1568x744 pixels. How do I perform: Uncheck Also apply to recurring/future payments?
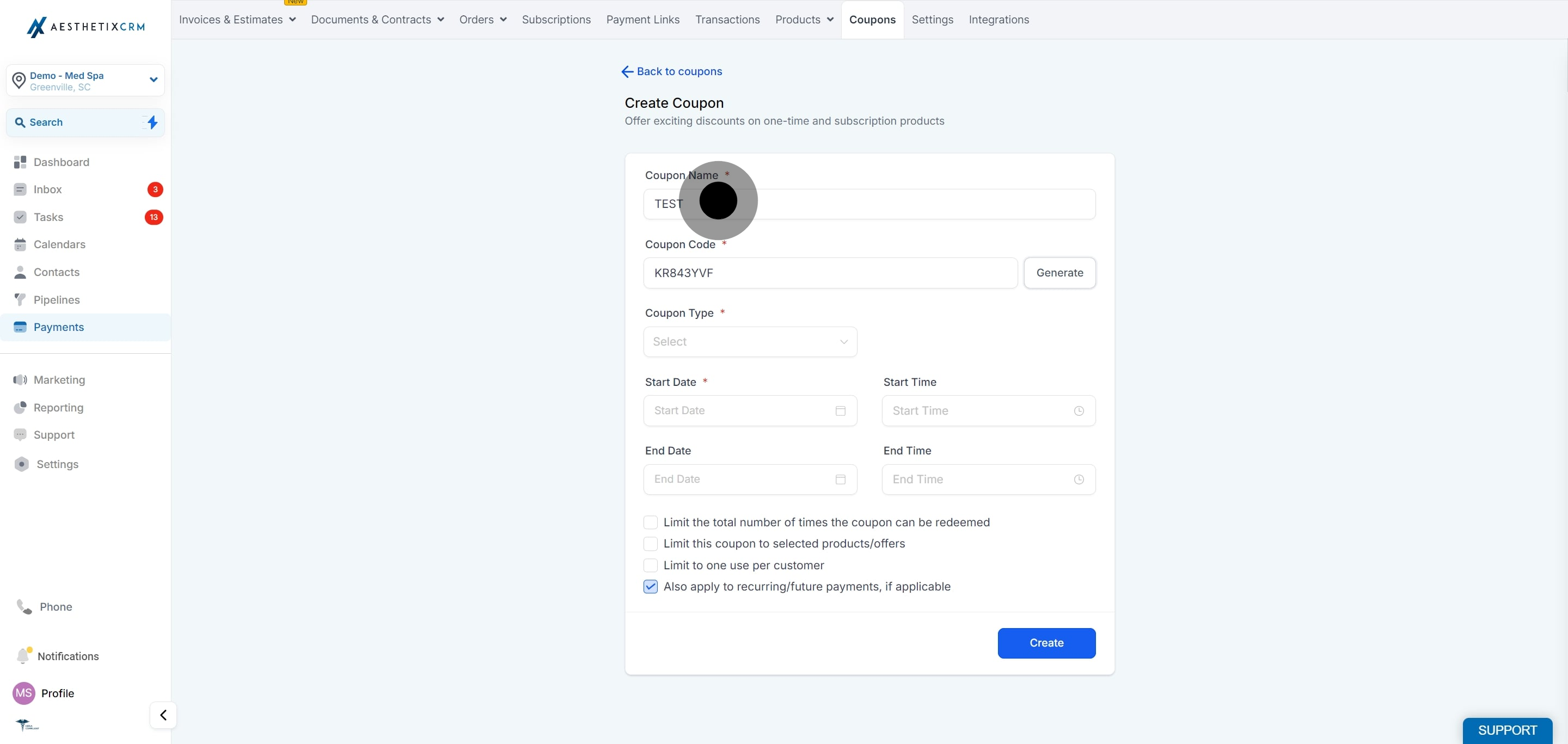click(650, 587)
